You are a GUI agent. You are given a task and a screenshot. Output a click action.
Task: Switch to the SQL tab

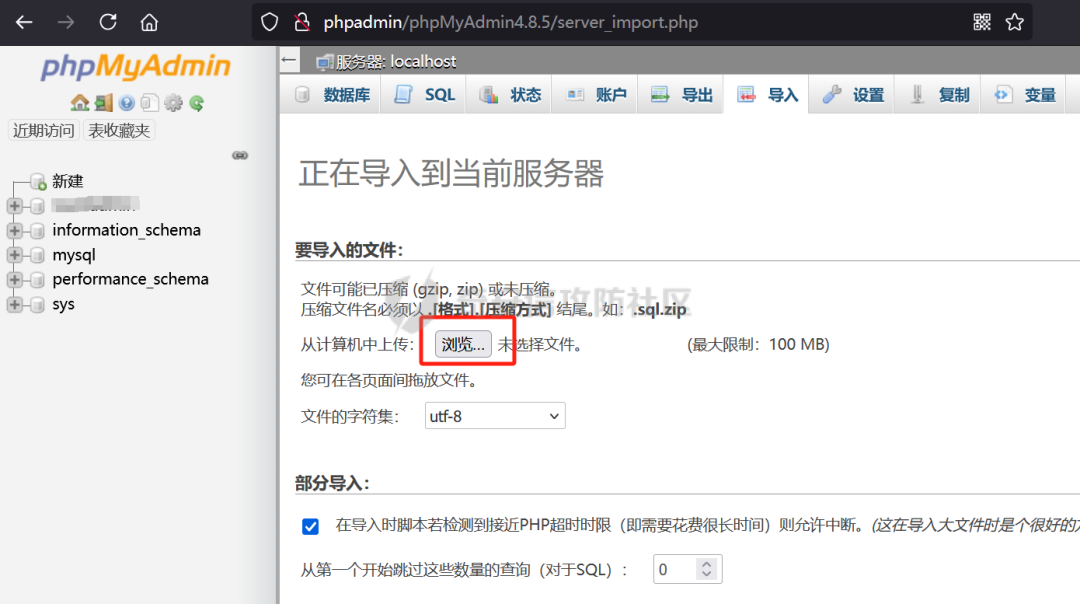(426, 95)
